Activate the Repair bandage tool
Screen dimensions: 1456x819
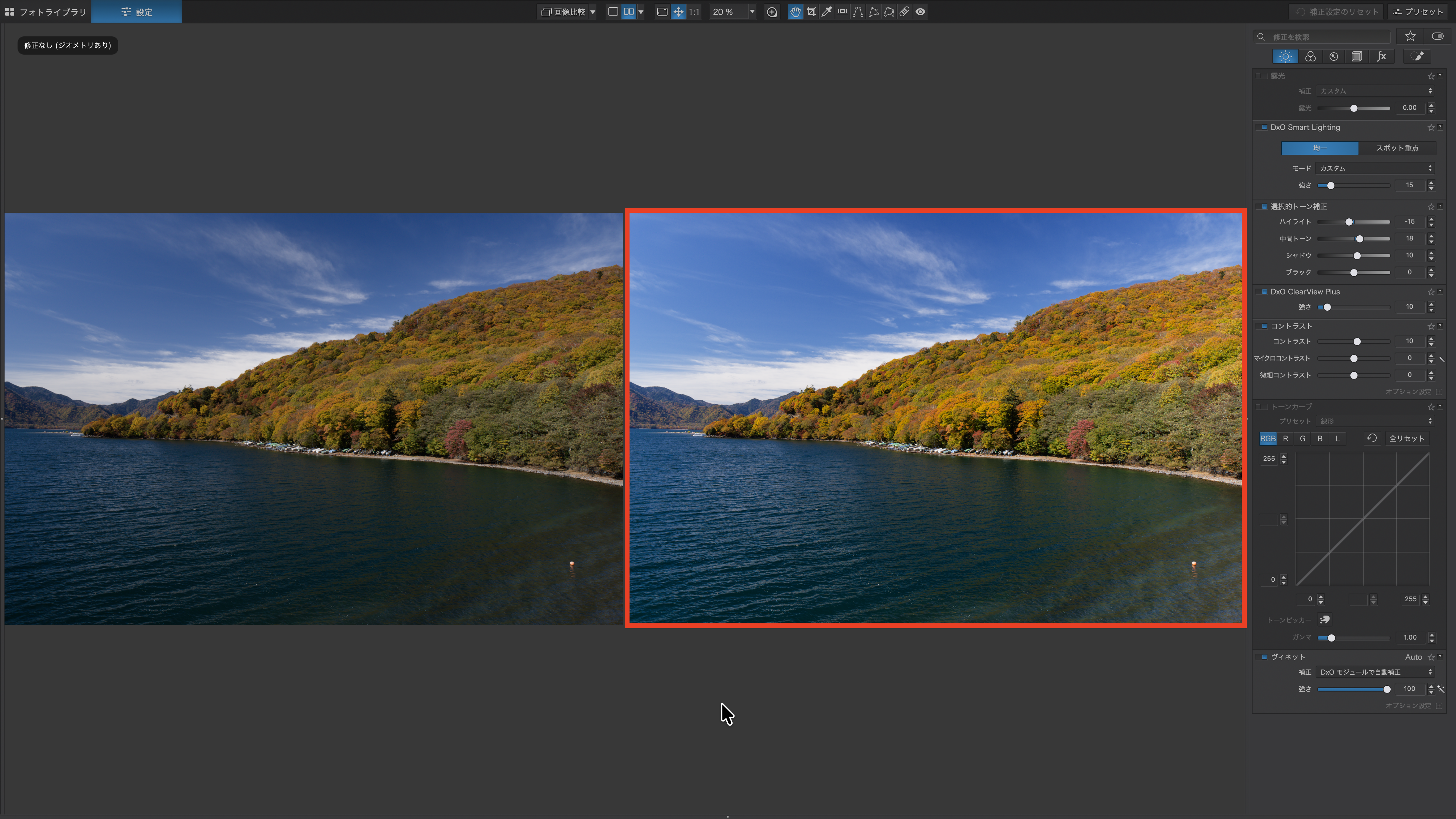(904, 12)
